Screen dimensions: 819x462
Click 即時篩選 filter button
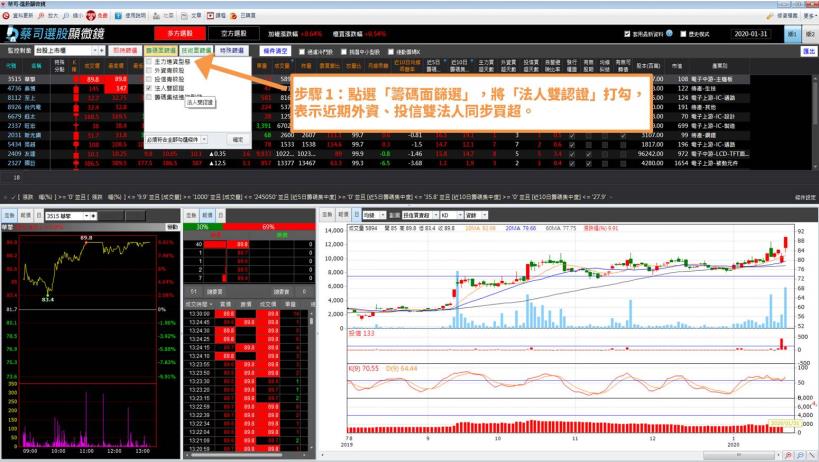(x=125, y=51)
